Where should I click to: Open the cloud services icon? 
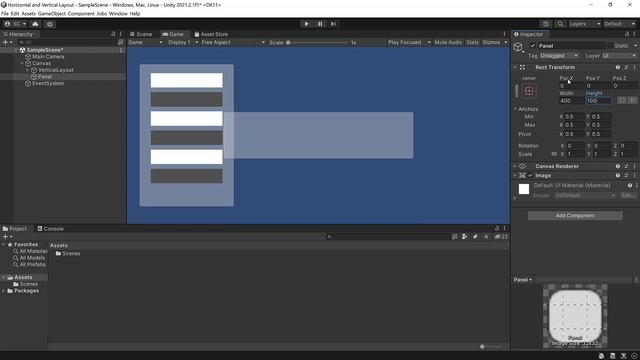(36, 24)
